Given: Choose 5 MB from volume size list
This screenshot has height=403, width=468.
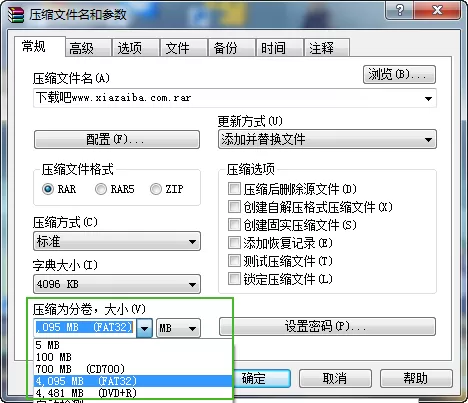Looking at the screenshot, I should coord(133,345).
